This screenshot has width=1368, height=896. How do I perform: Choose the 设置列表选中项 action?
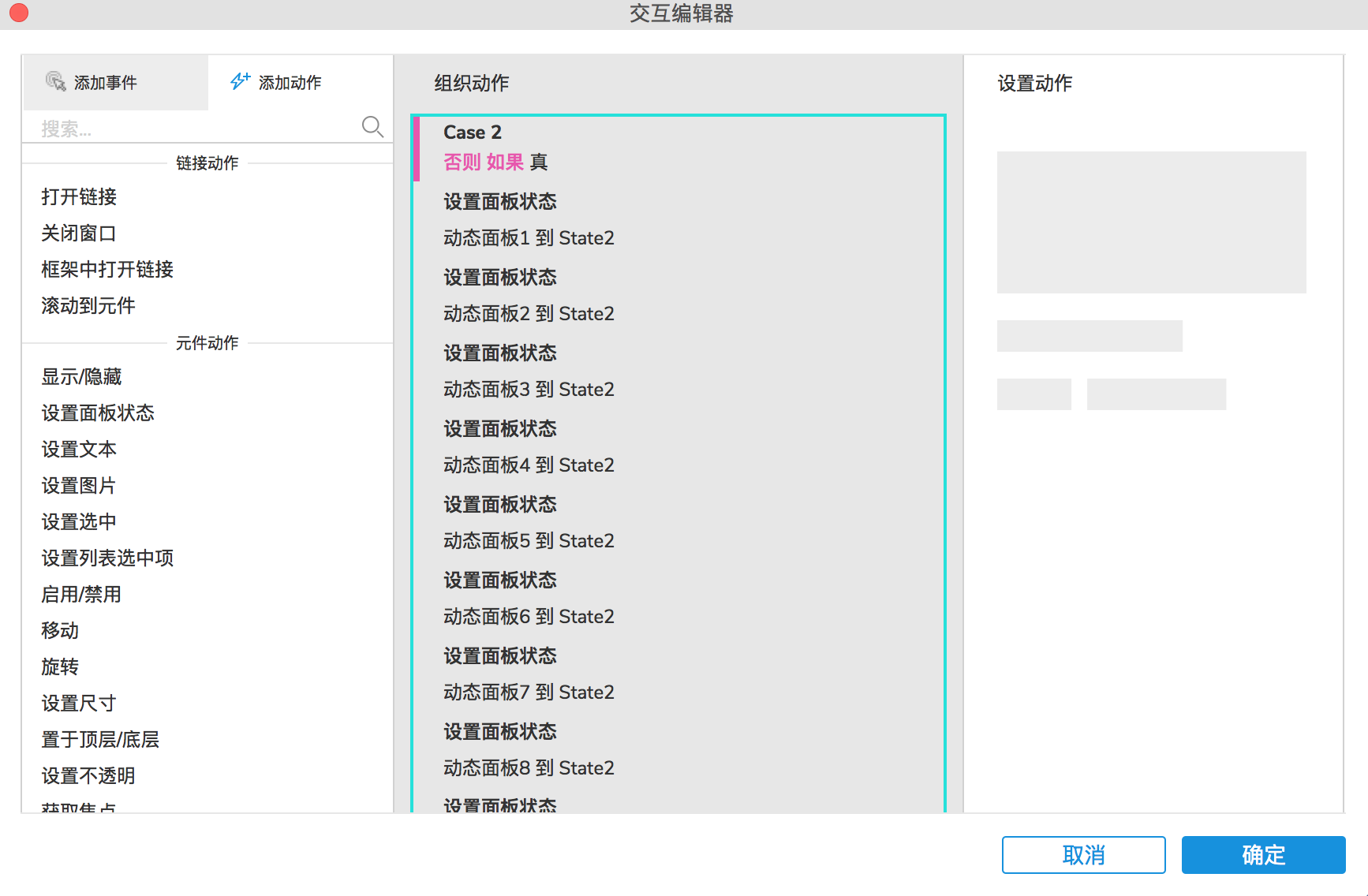pos(107,558)
